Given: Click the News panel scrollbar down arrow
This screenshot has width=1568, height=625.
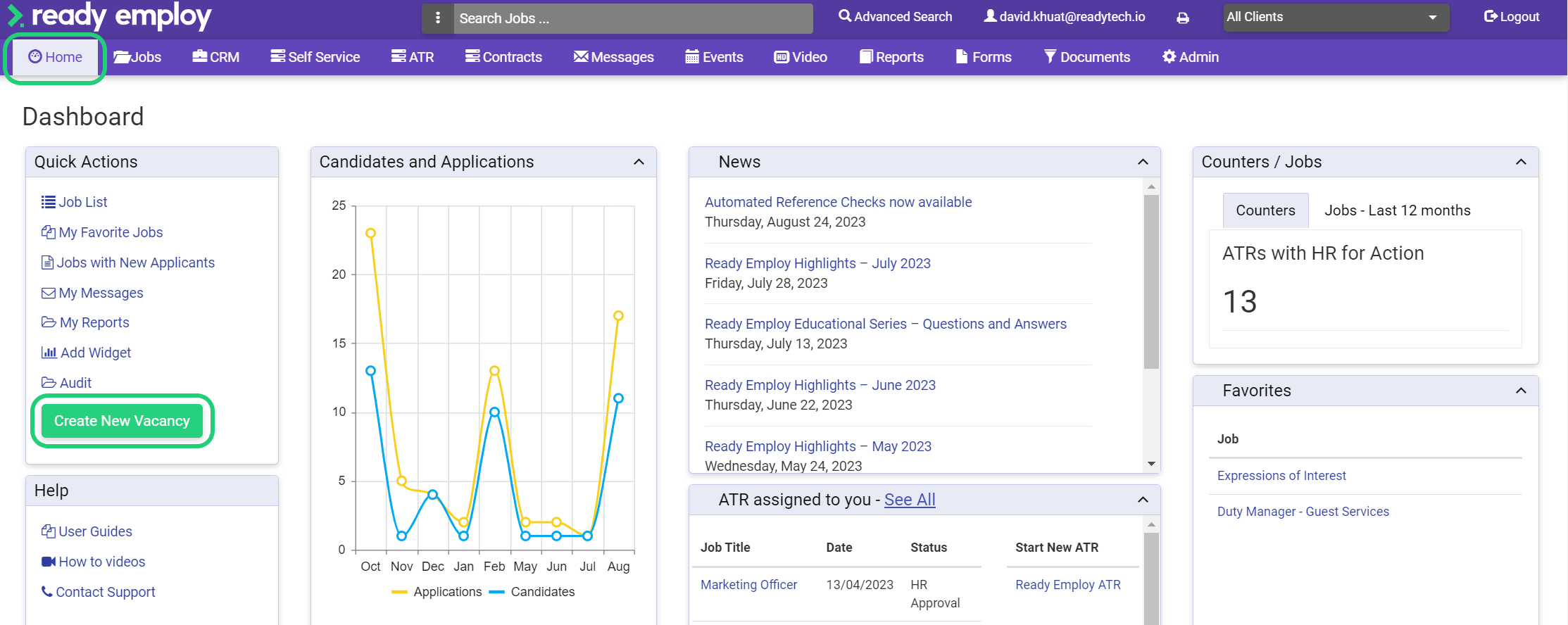Looking at the screenshot, I should [1151, 464].
